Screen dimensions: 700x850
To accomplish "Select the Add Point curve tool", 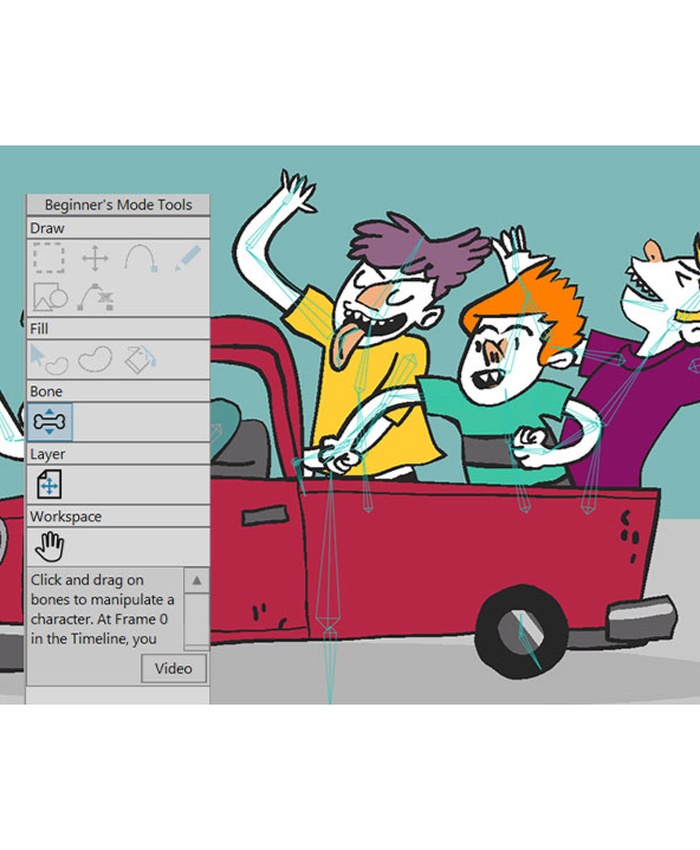I will 141,260.
